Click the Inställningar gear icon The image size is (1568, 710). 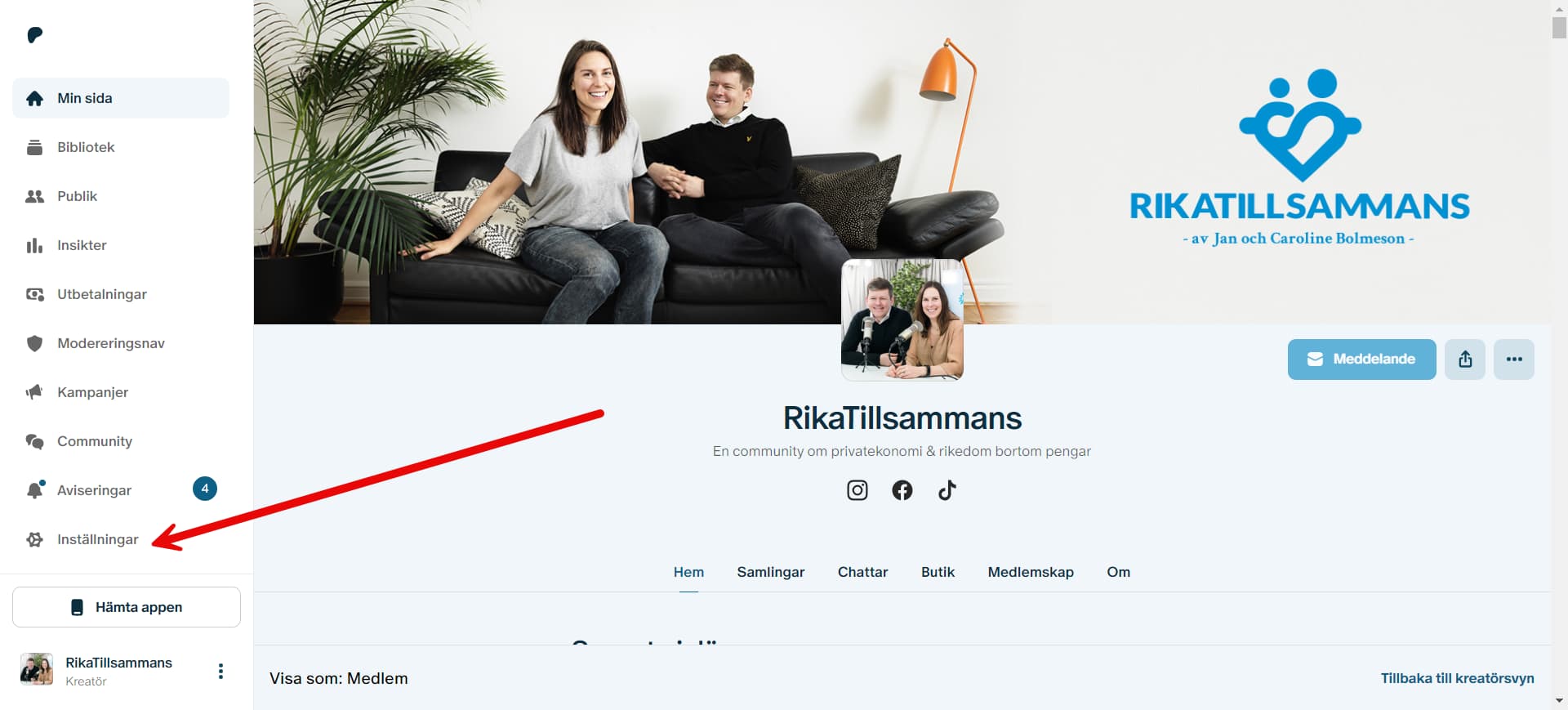click(34, 539)
